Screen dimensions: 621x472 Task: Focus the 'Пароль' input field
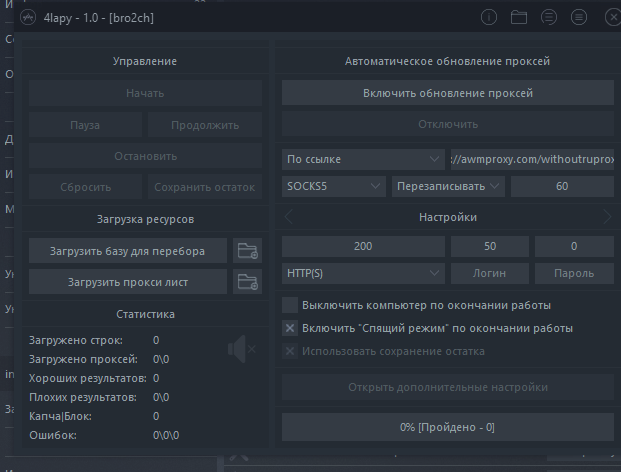[574, 273]
